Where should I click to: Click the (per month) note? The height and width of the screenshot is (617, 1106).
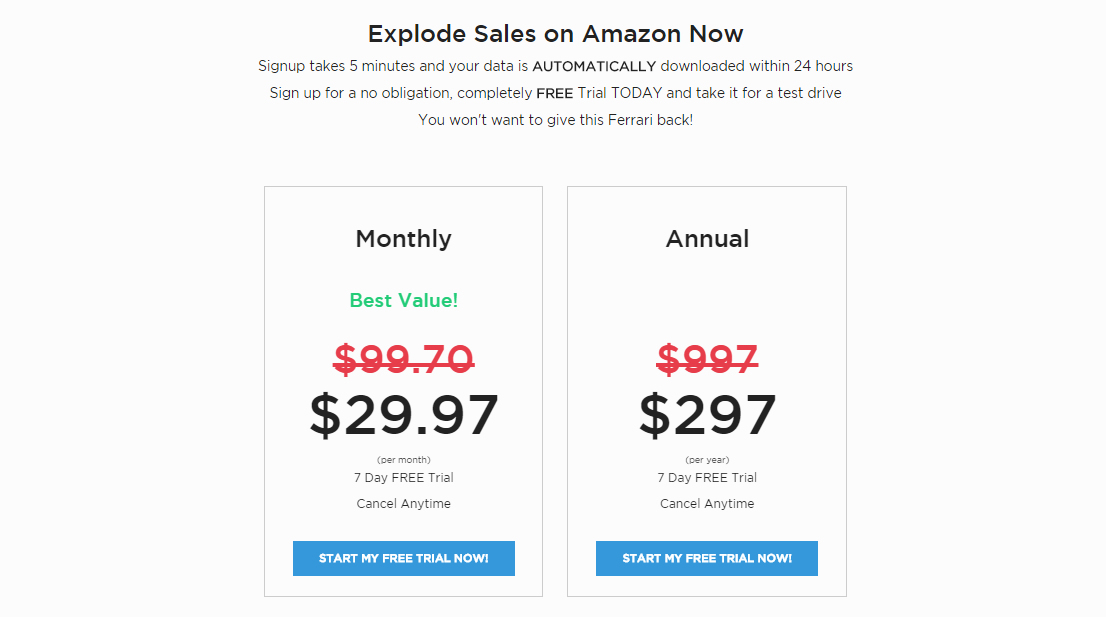403,460
